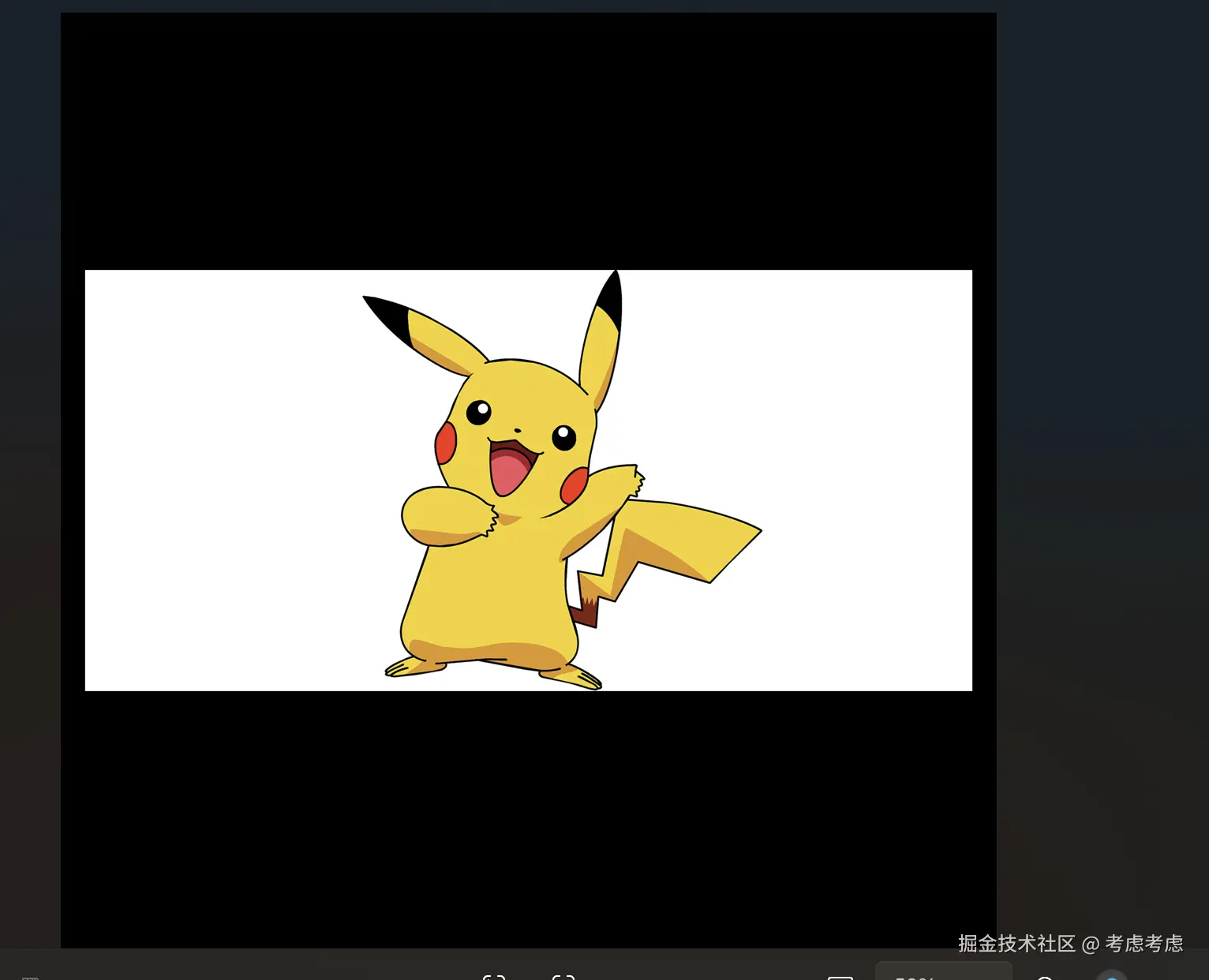Toggle image rotation using the left rotate control
This screenshot has height=980, width=1209.
pos(493,976)
